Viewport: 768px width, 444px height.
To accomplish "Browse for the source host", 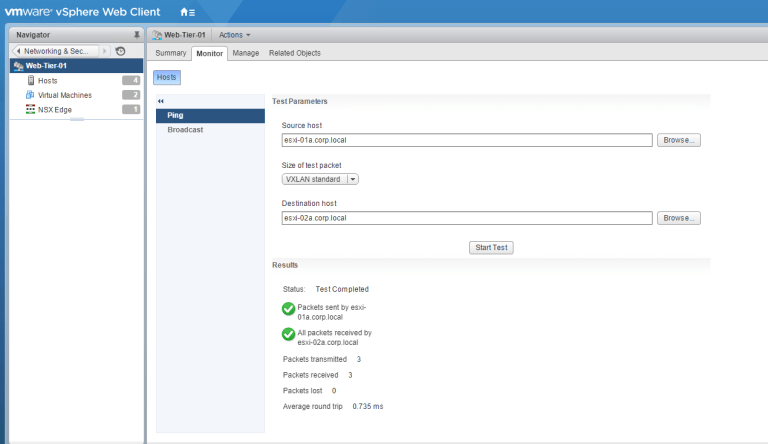I will [678, 140].
